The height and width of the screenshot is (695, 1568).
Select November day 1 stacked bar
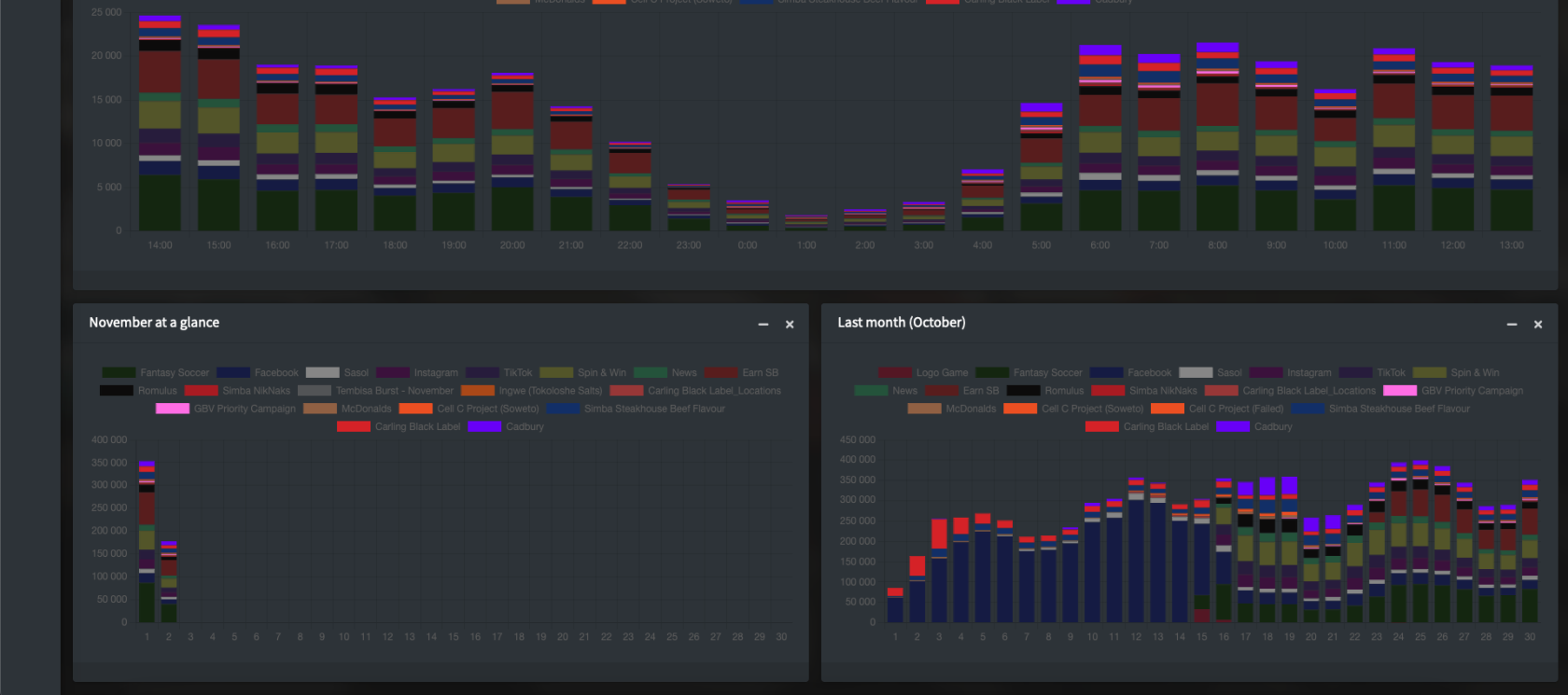pos(147,541)
